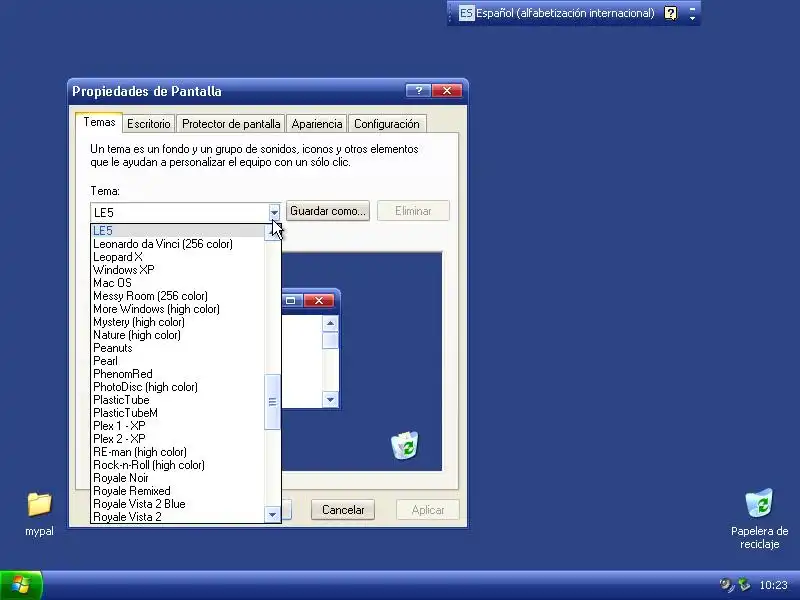Click the Windows Start button
The height and width of the screenshot is (600, 800).
pyautogui.click(x=21, y=585)
